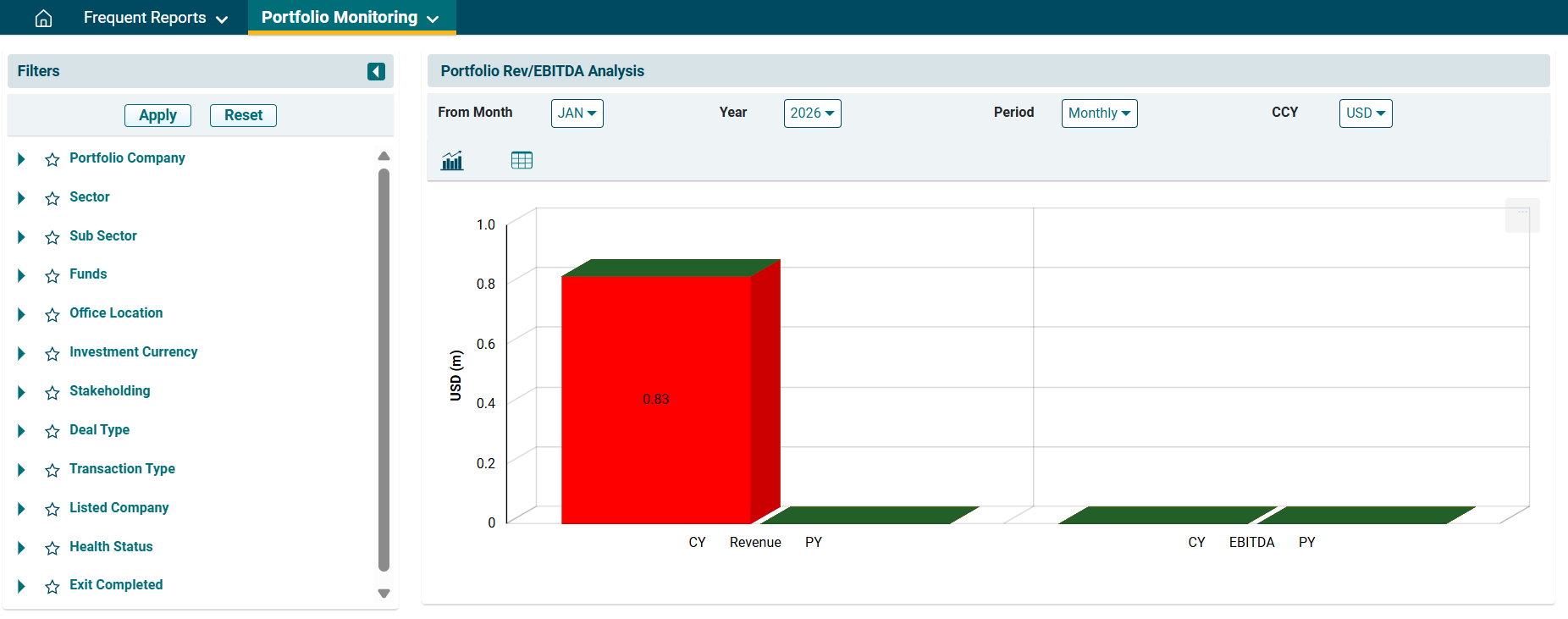Open the Period Monthly dropdown

[x=1099, y=113]
